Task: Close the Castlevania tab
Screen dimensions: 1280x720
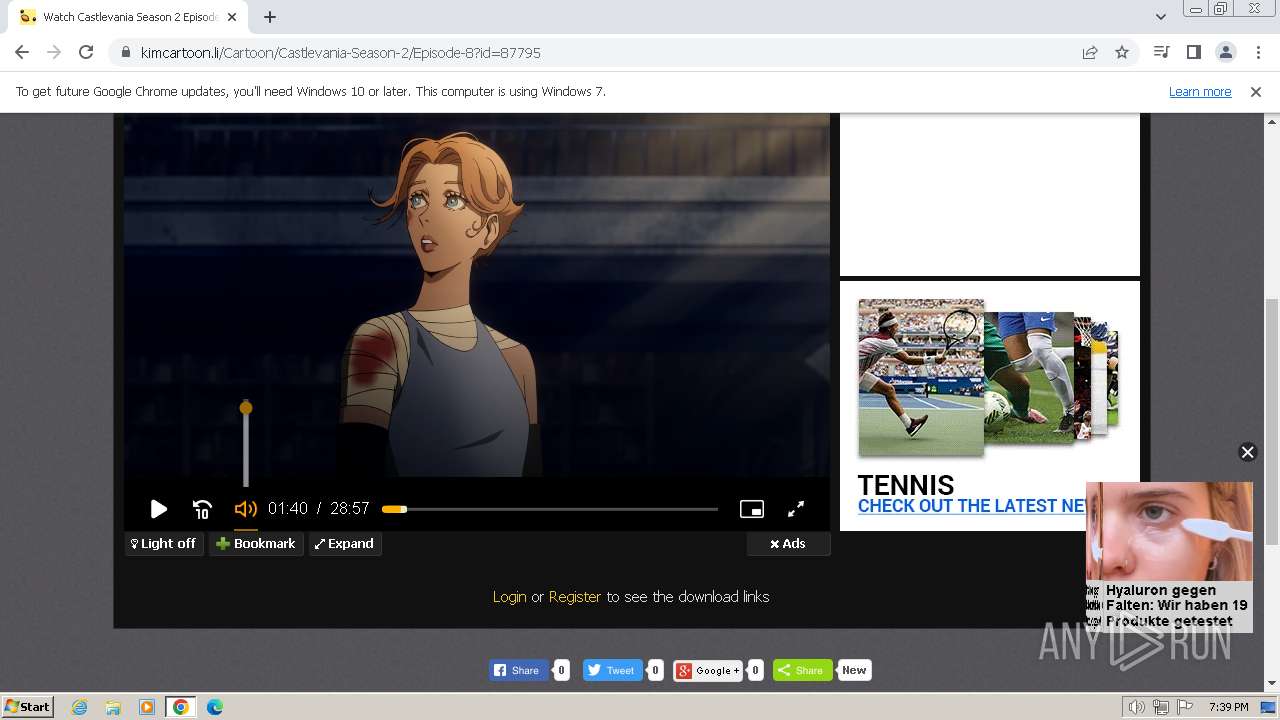Action: (232, 17)
